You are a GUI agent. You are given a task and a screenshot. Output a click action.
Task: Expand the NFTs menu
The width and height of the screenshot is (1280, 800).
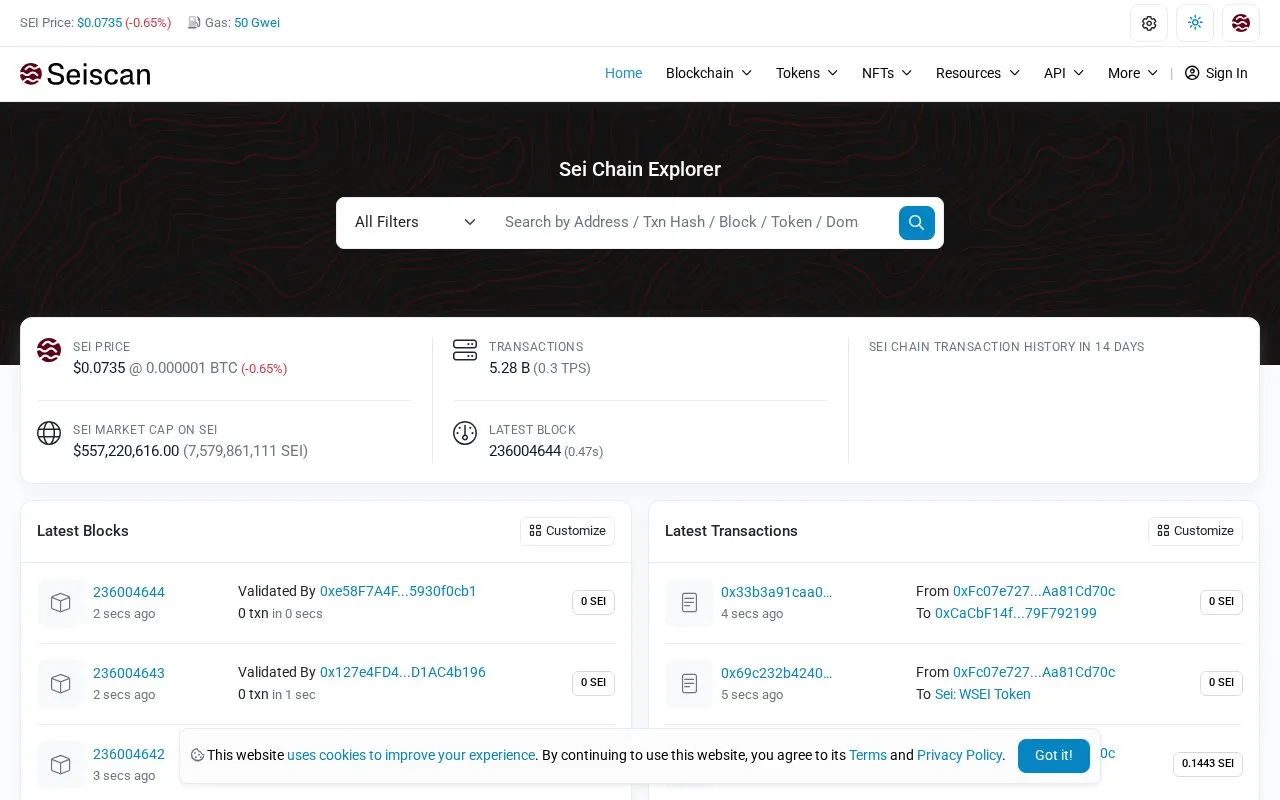coord(887,73)
